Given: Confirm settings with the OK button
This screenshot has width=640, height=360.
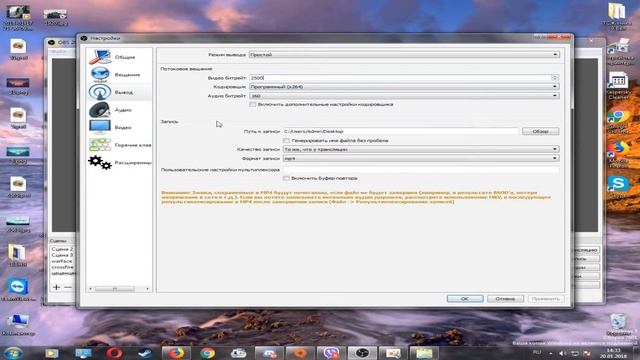Looking at the screenshot, I should 465,299.
